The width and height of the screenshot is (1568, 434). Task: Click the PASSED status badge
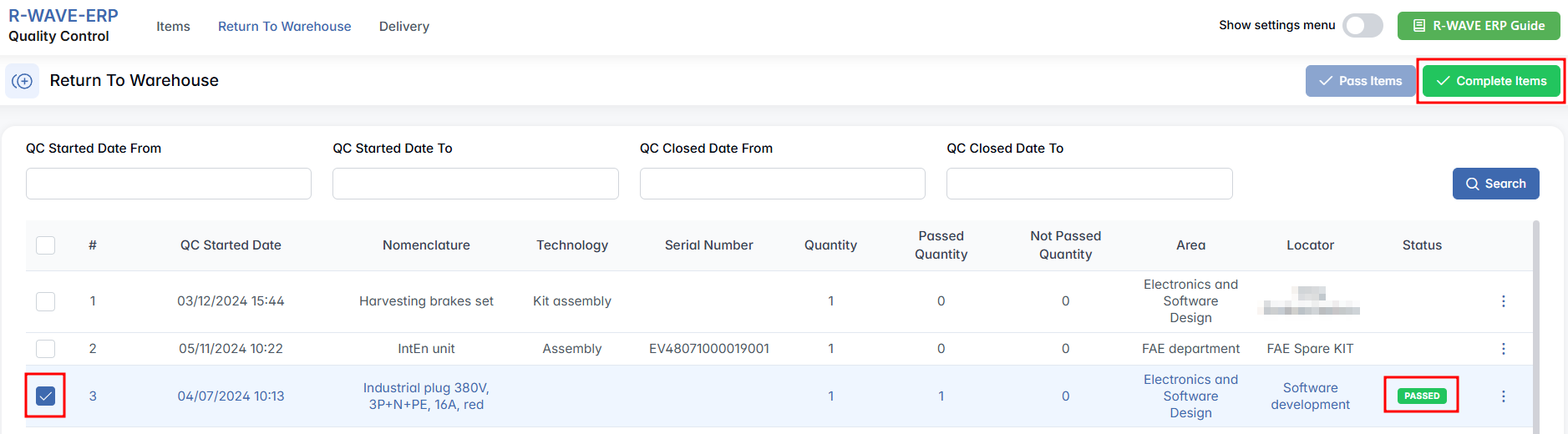point(1421,396)
